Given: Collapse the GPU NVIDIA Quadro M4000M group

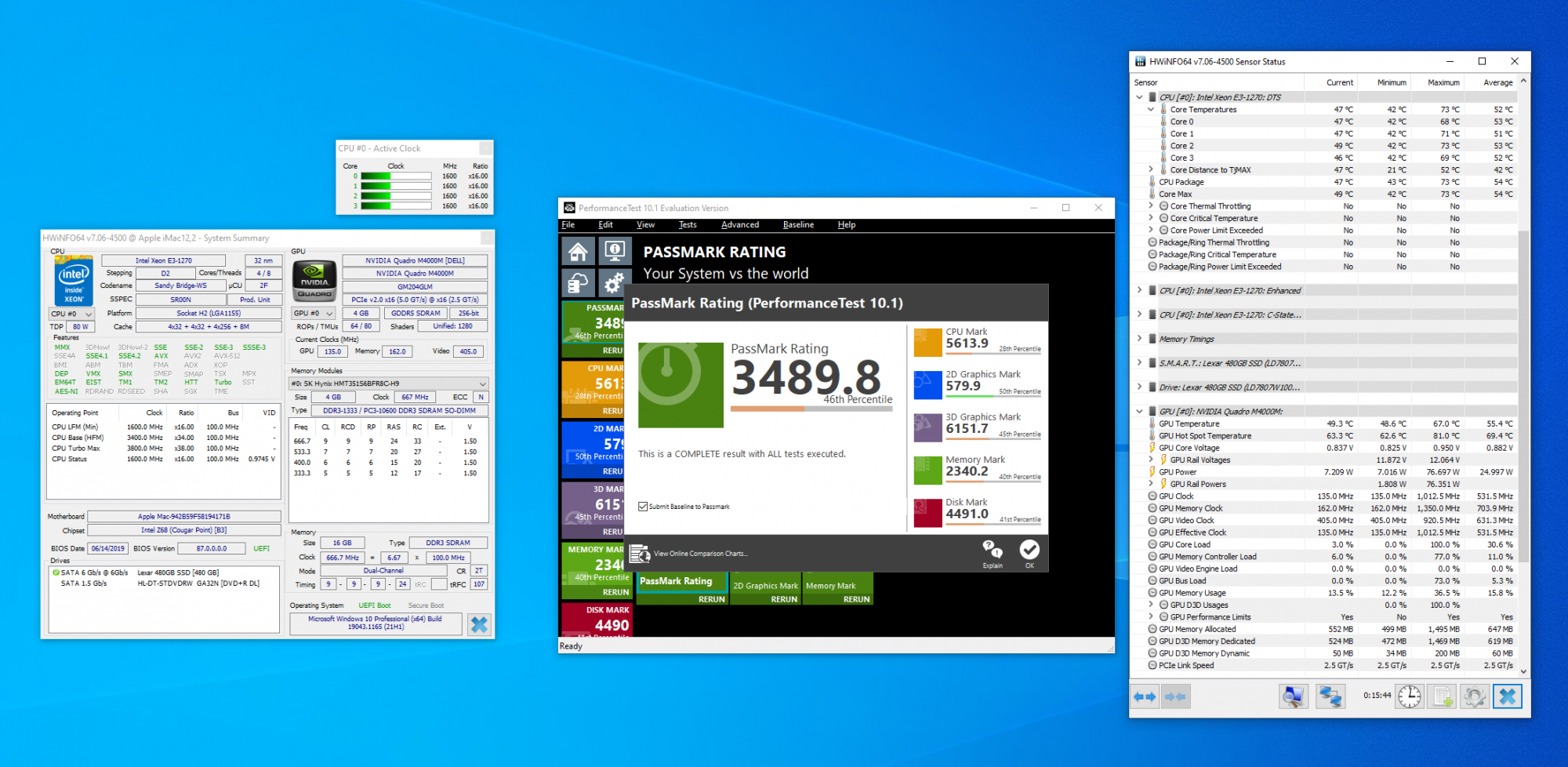Looking at the screenshot, I should (1139, 411).
